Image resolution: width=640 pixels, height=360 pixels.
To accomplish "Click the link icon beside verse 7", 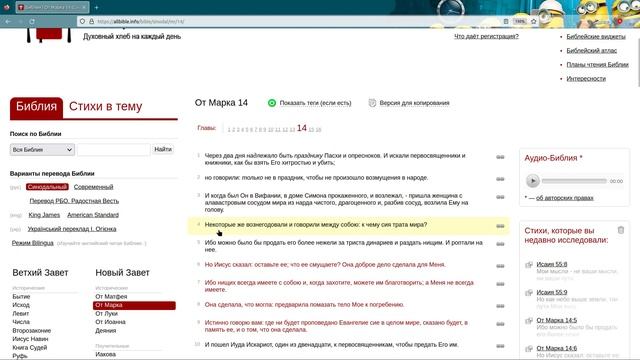I will point(500,284).
